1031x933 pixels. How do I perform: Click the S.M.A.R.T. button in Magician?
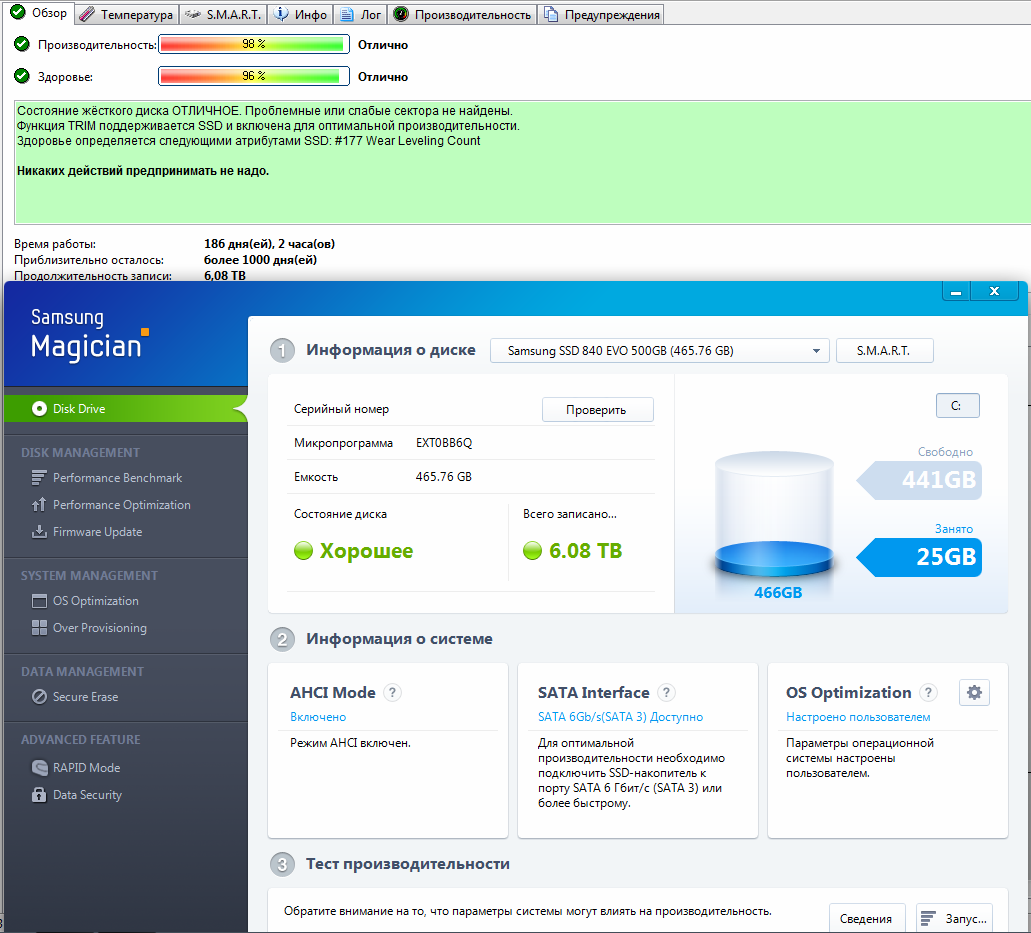tap(884, 350)
